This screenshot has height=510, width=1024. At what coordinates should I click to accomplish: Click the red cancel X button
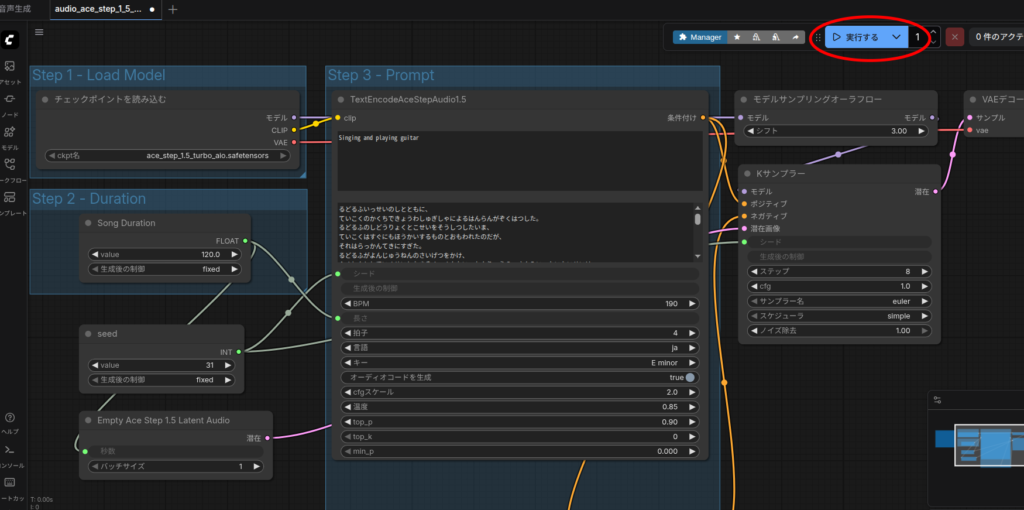(x=955, y=37)
